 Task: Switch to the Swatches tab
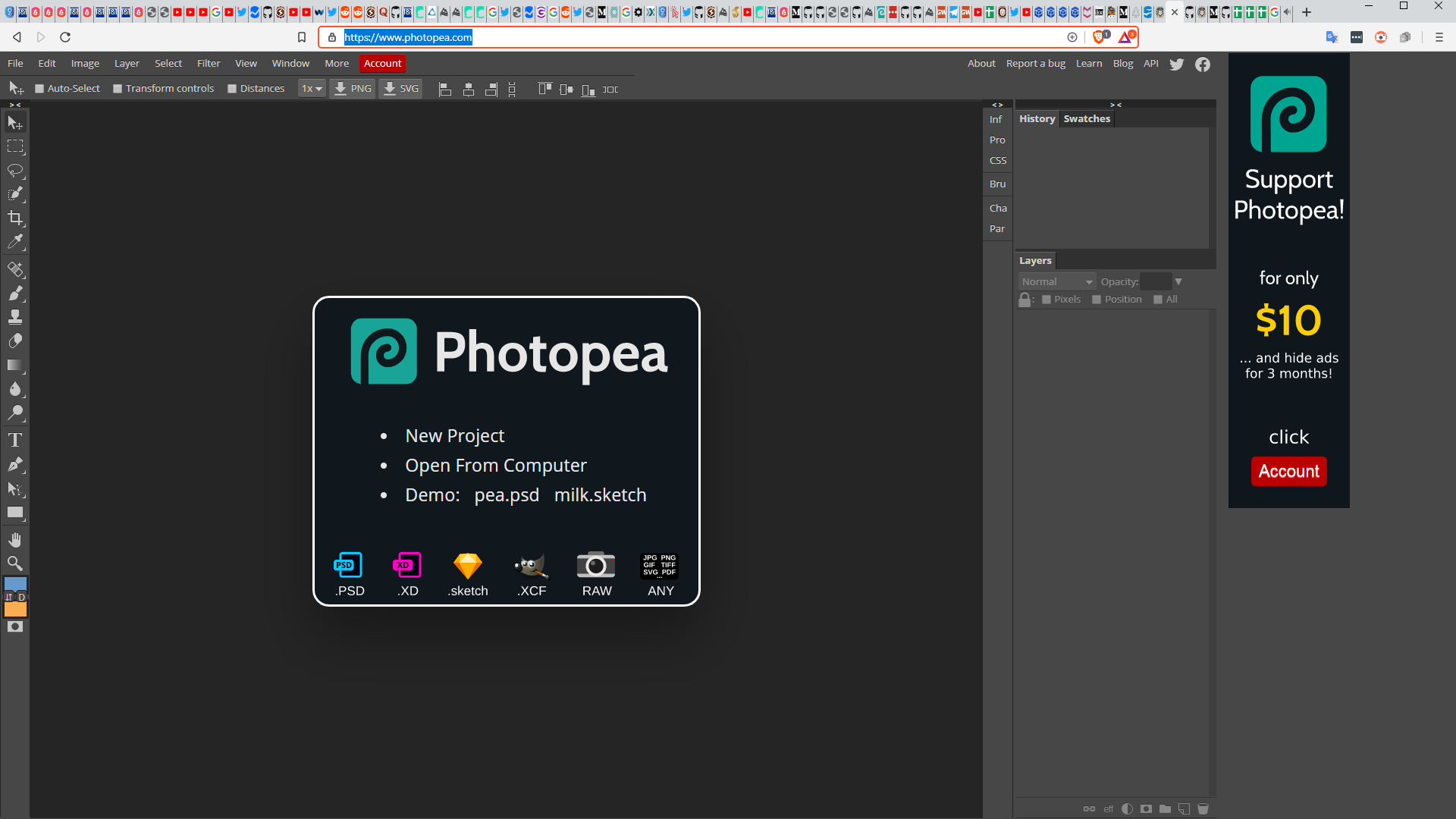pos(1087,119)
